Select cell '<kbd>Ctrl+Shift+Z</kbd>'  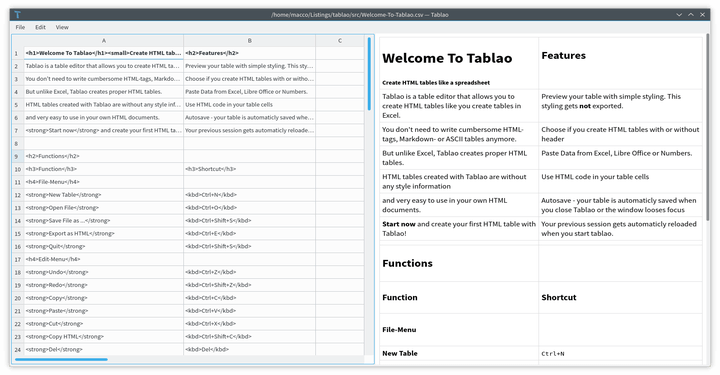point(249,285)
